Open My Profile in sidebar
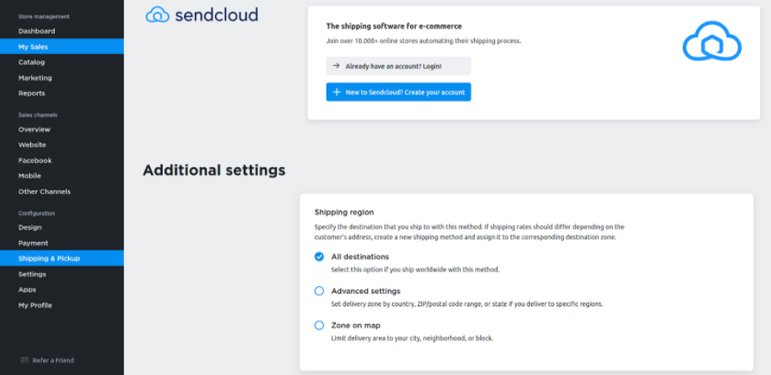The width and height of the screenshot is (771, 375). [62, 305]
